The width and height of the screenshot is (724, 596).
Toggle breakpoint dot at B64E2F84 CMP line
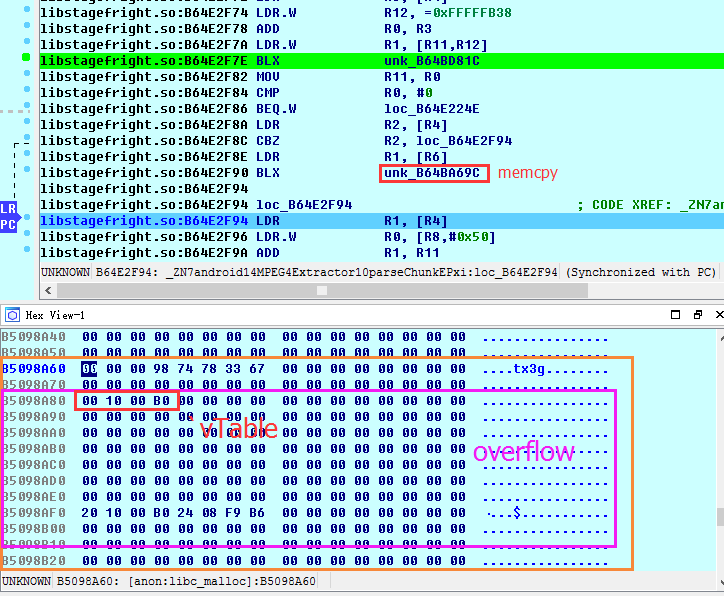pos(27,89)
